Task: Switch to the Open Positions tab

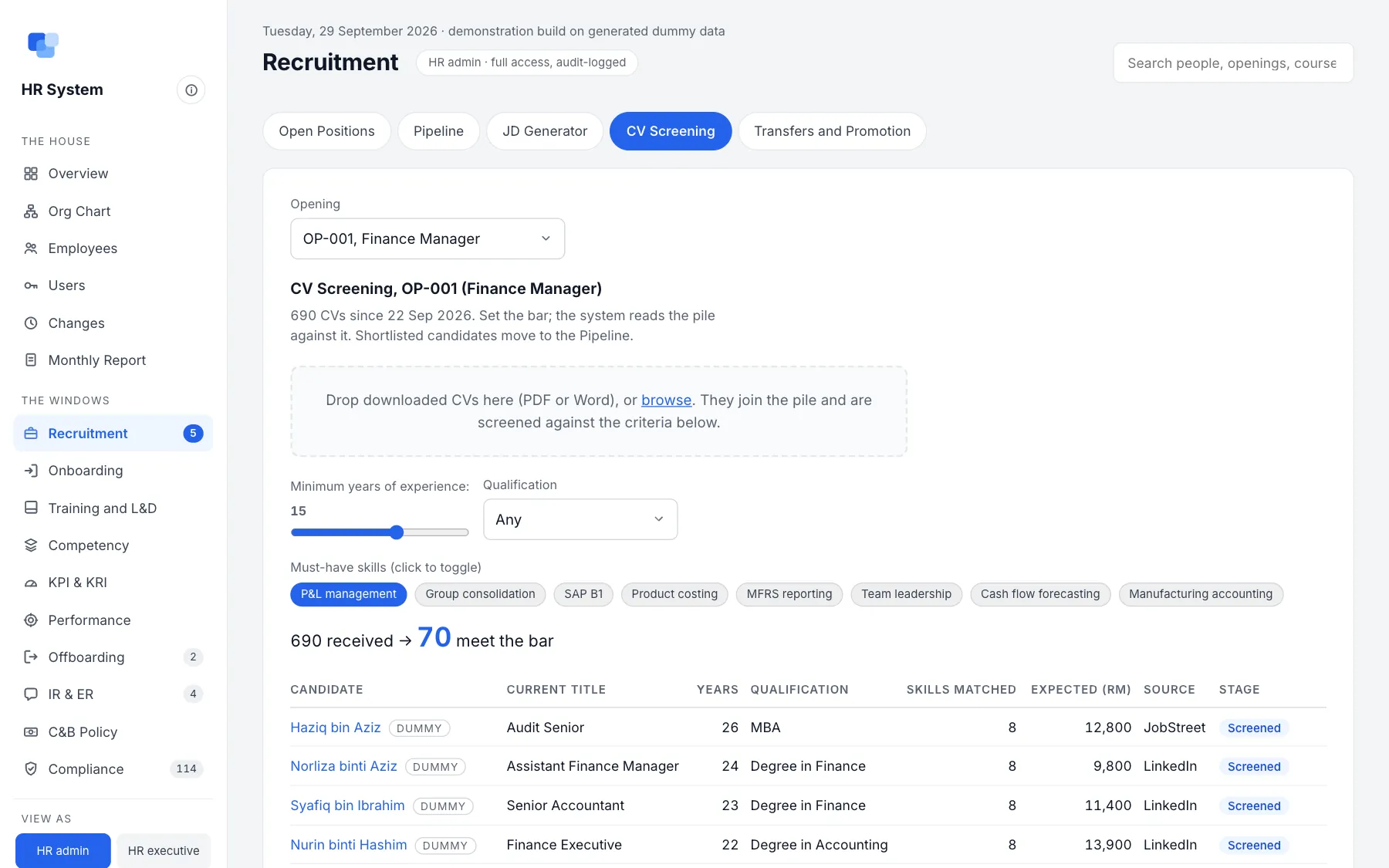Action: point(326,131)
